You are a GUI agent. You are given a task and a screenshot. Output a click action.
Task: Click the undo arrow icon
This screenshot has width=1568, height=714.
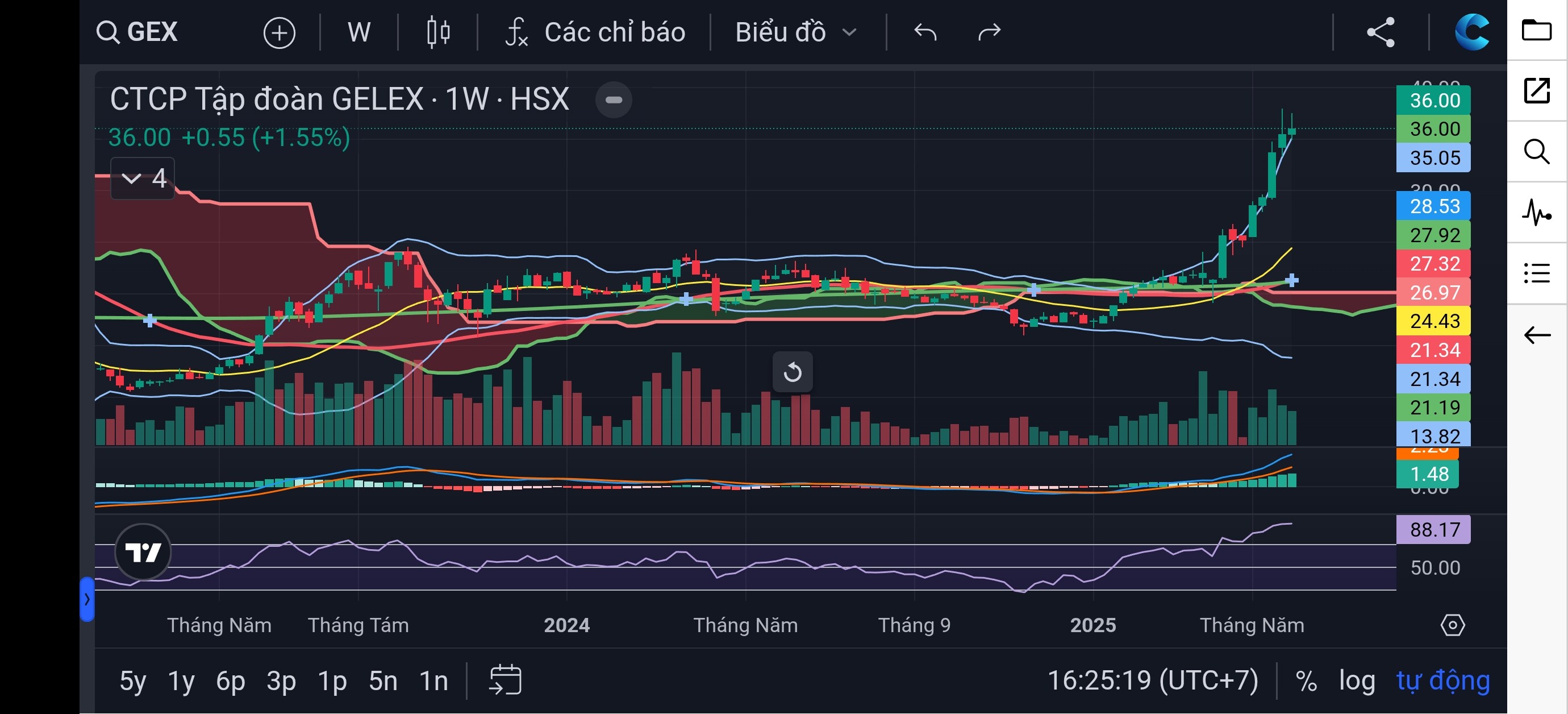(x=925, y=32)
